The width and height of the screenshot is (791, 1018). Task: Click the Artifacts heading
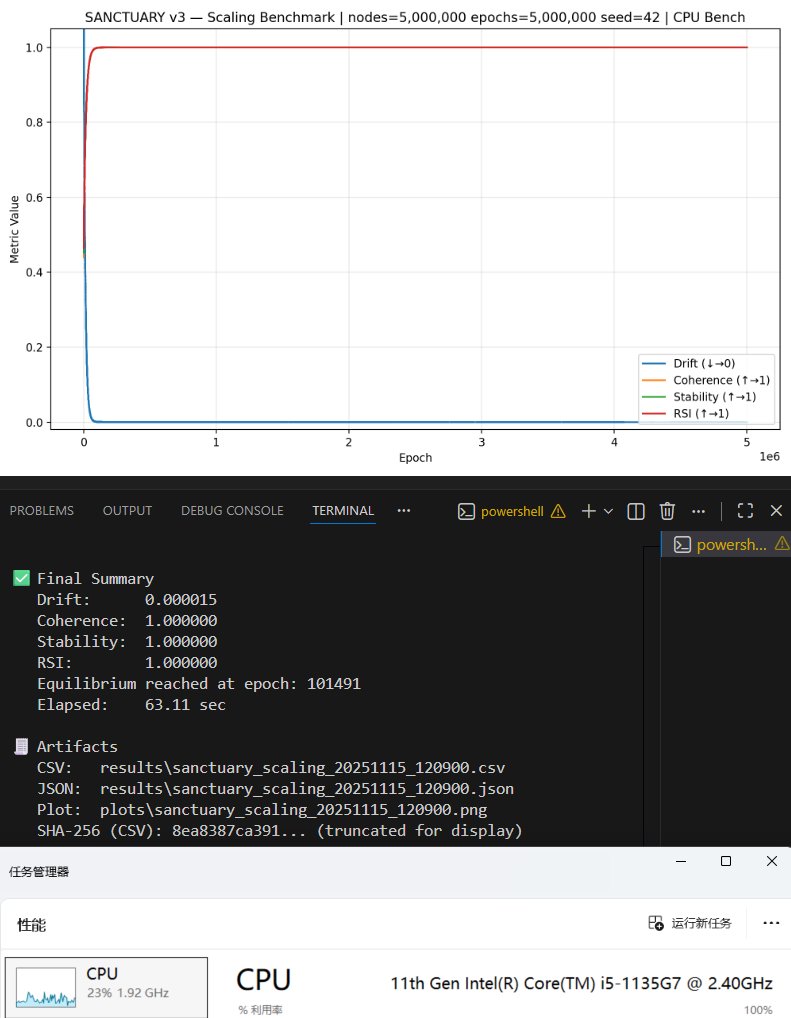coord(77,747)
